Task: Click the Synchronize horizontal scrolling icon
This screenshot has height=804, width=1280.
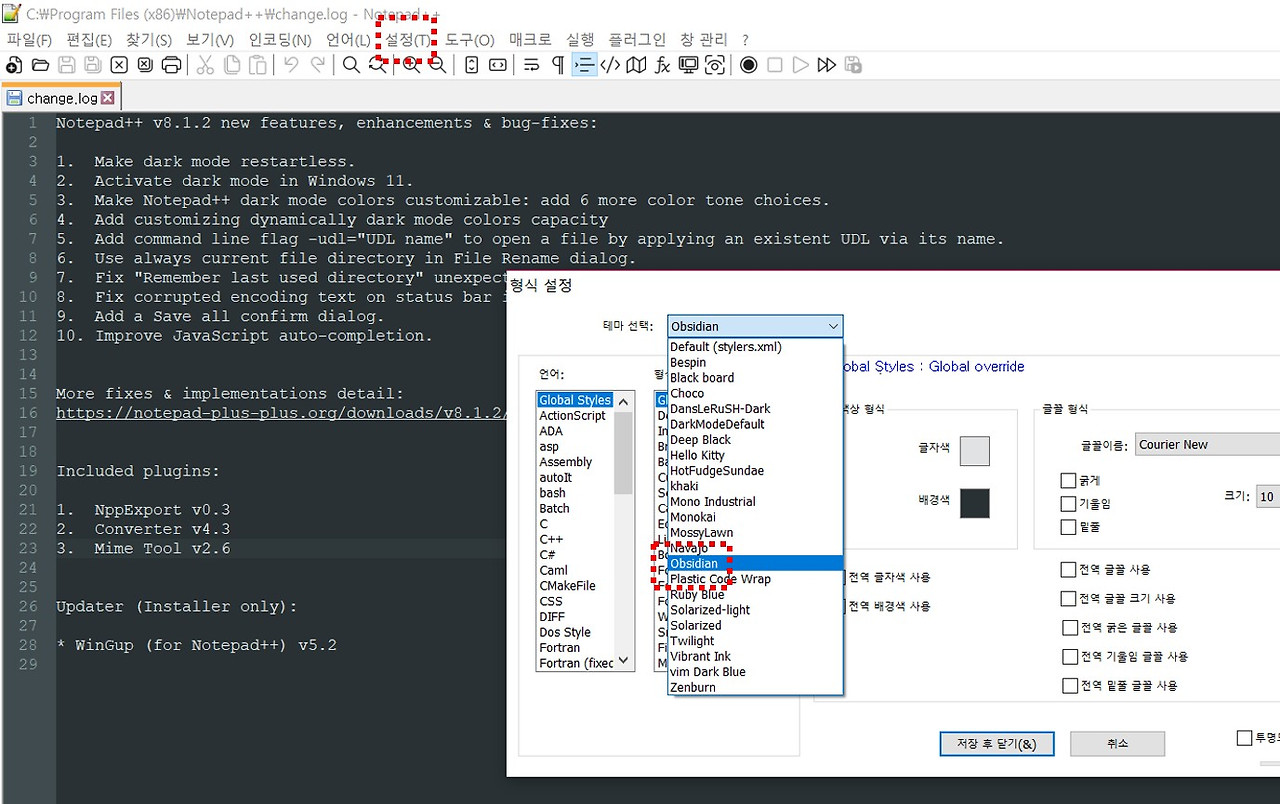Action: [x=498, y=65]
